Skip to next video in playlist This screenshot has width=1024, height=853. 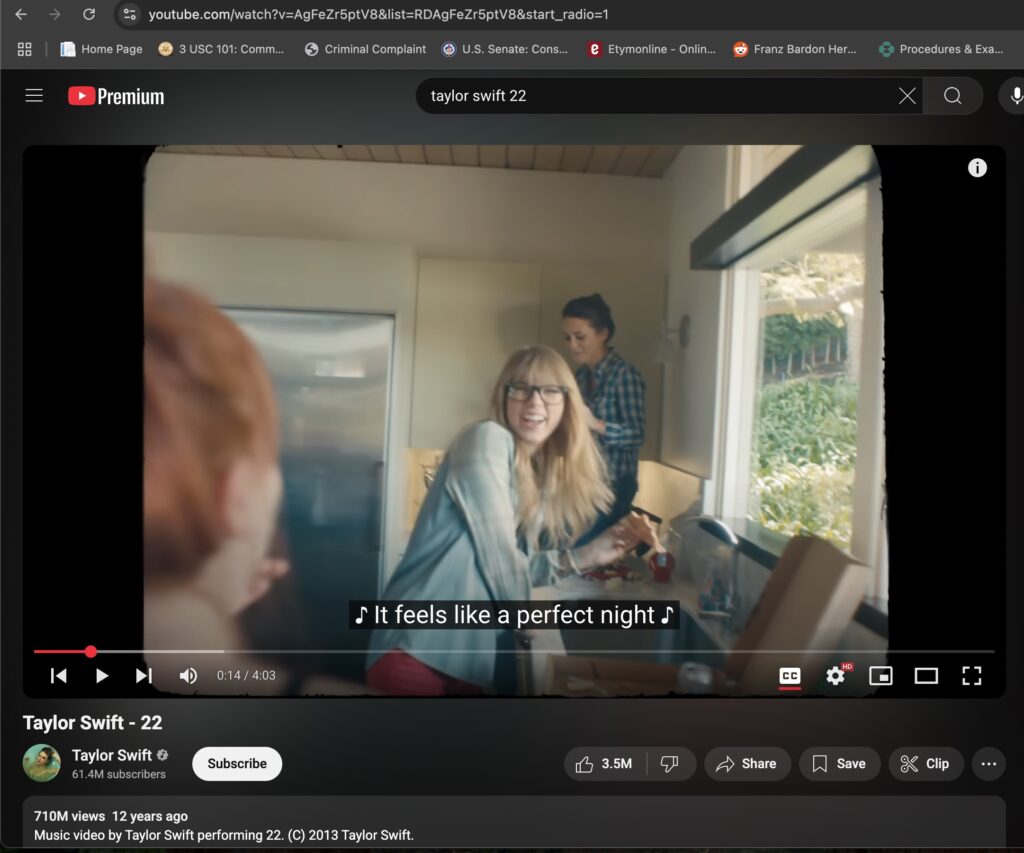click(x=144, y=676)
